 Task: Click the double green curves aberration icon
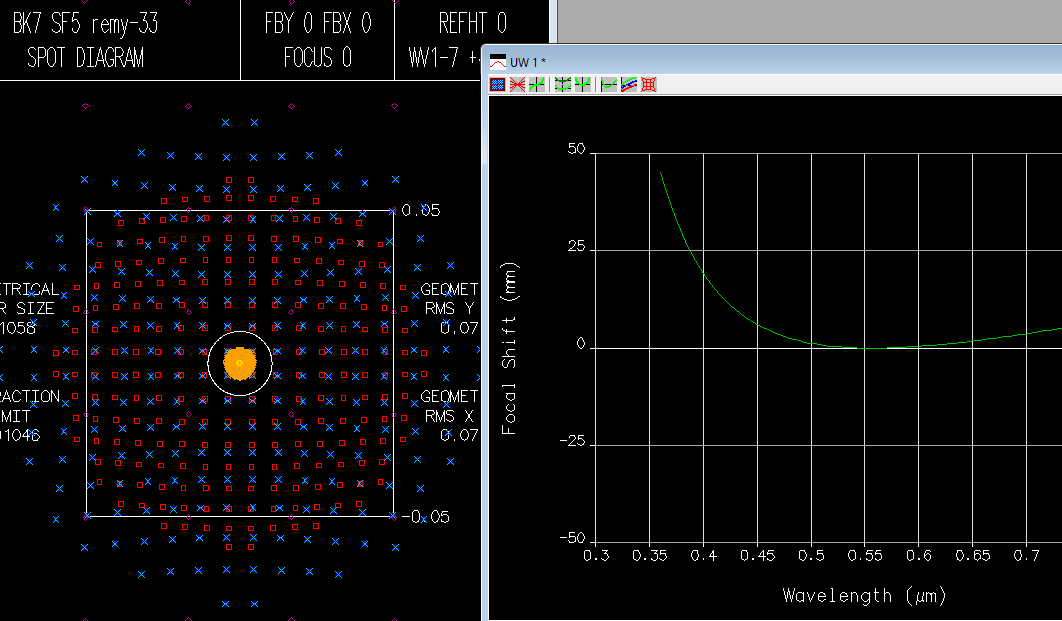[x=563, y=85]
